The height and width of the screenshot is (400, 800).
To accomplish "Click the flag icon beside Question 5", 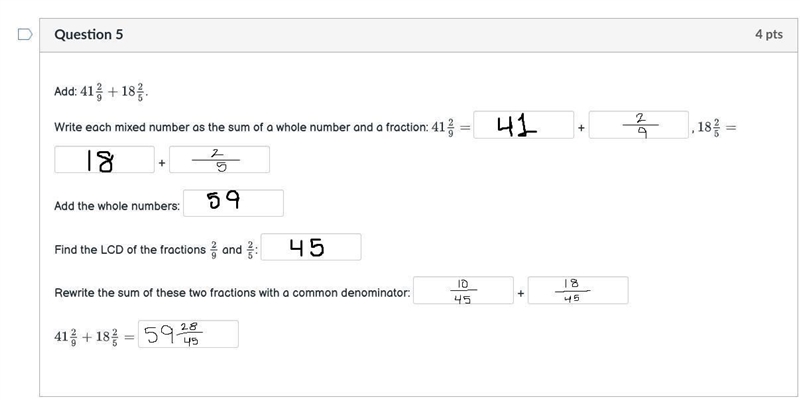I will (25, 34).
